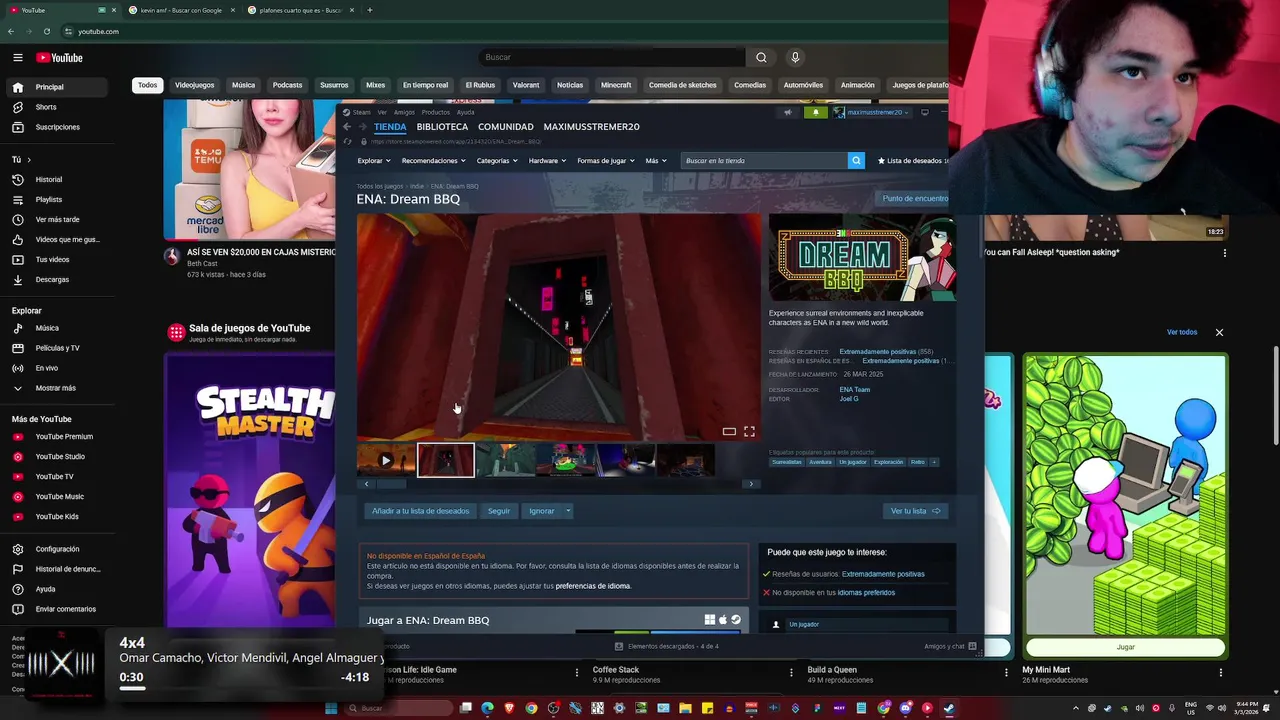
Task: Open the YouTube hamburger guide menu
Action: coord(17,58)
